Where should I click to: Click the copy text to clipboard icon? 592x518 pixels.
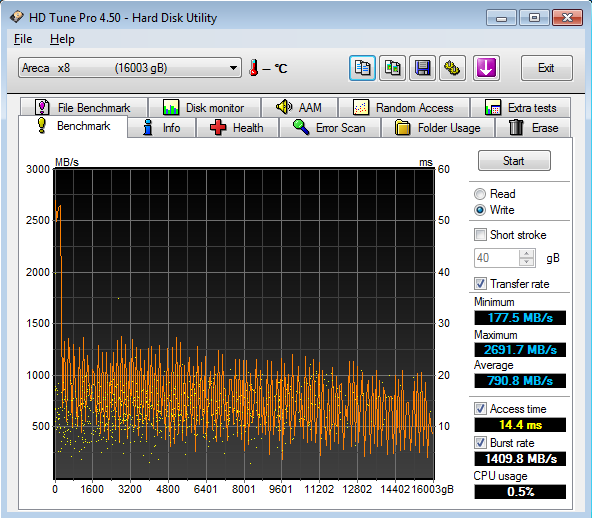362,68
